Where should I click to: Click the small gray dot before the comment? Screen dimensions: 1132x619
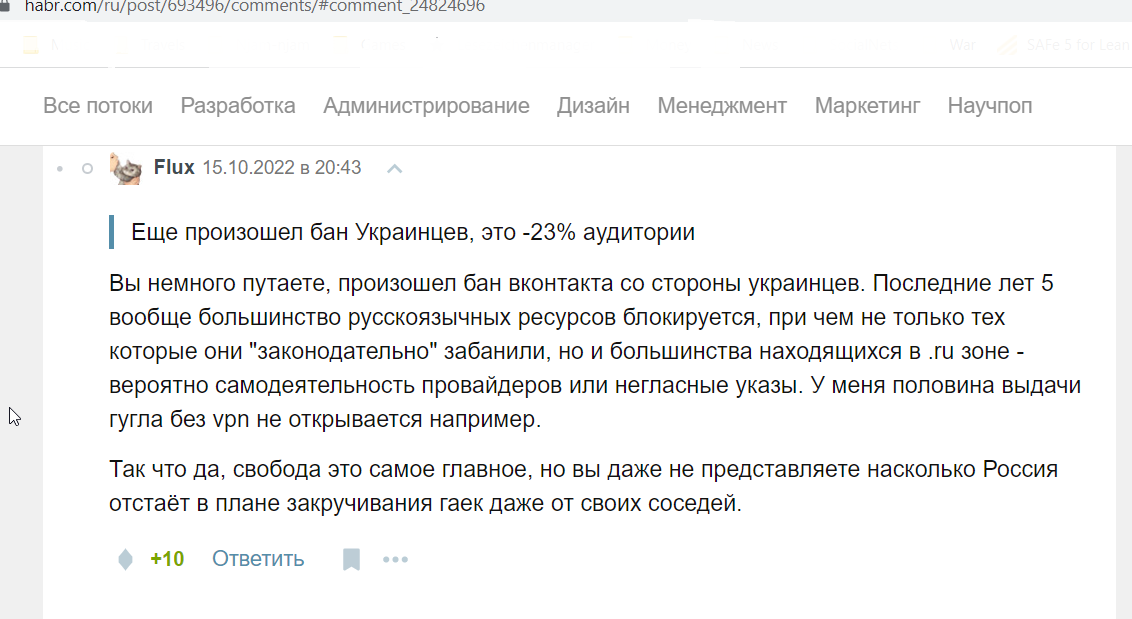pyautogui.click(x=60, y=169)
